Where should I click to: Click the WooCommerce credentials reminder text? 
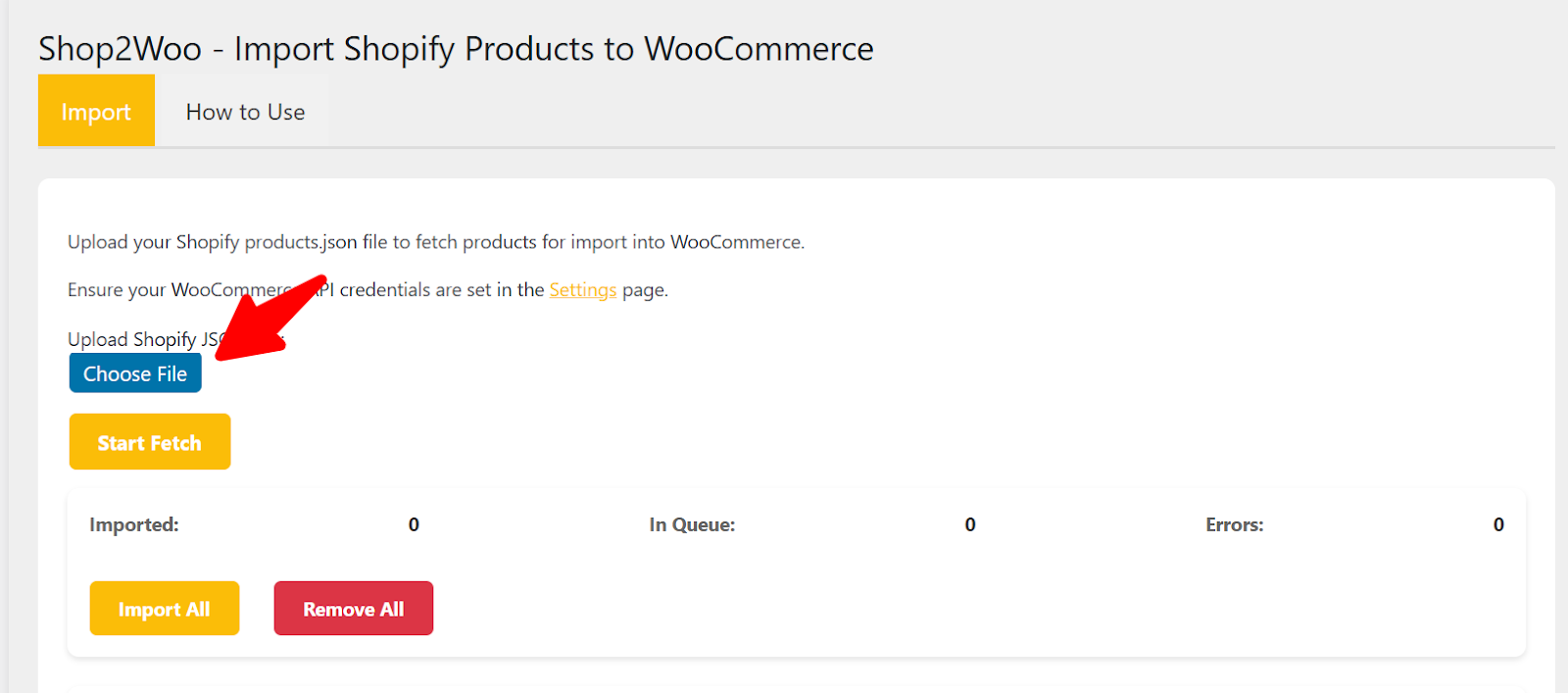coord(367,290)
